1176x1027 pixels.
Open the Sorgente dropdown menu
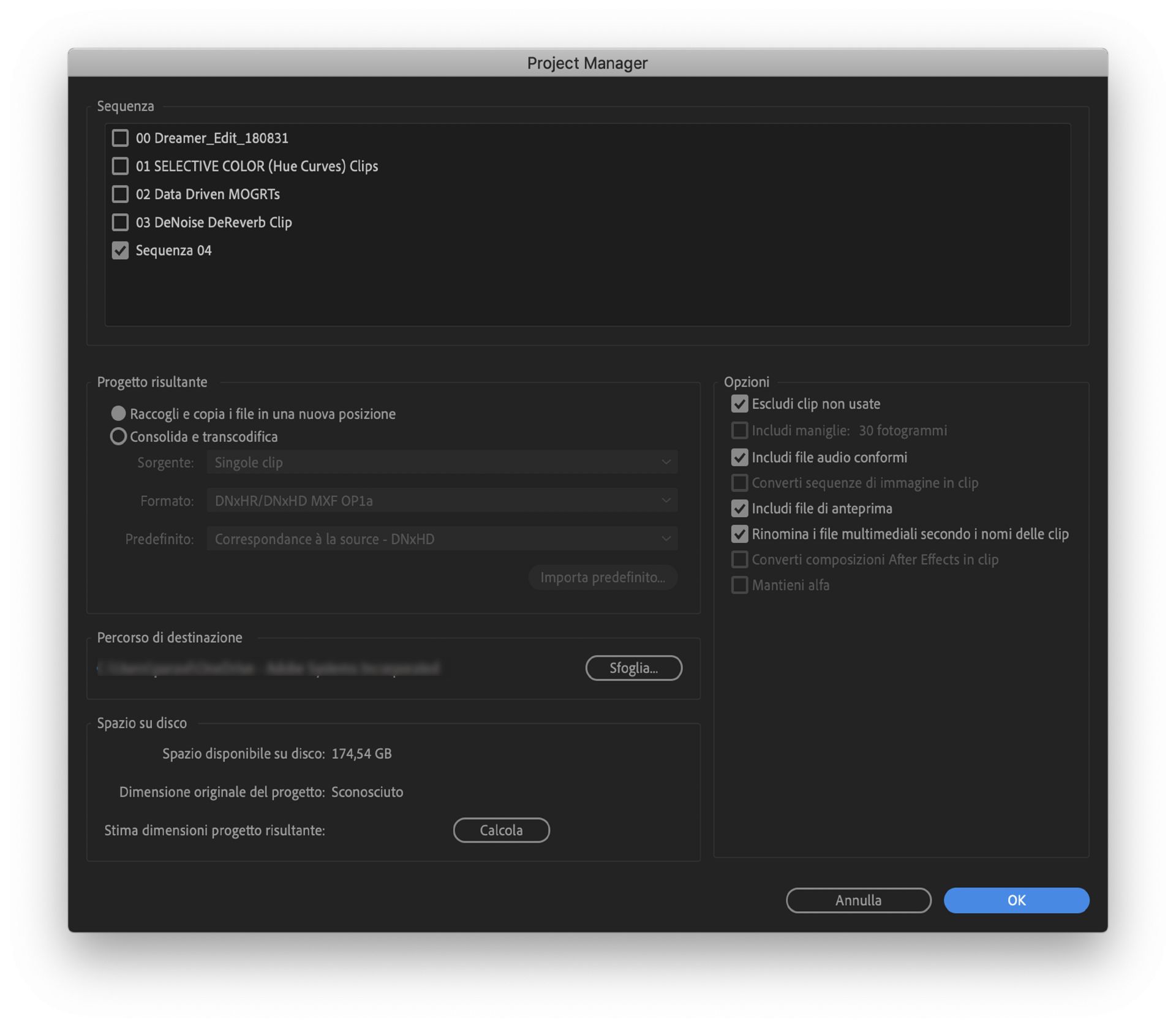pos(442,463)
